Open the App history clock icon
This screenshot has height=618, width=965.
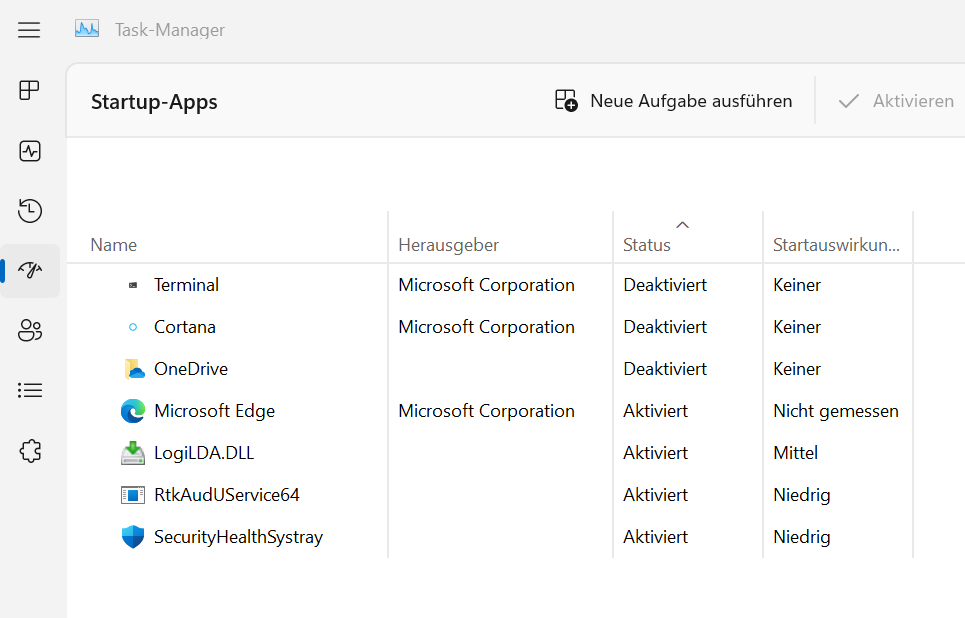[x=30, y=211]
